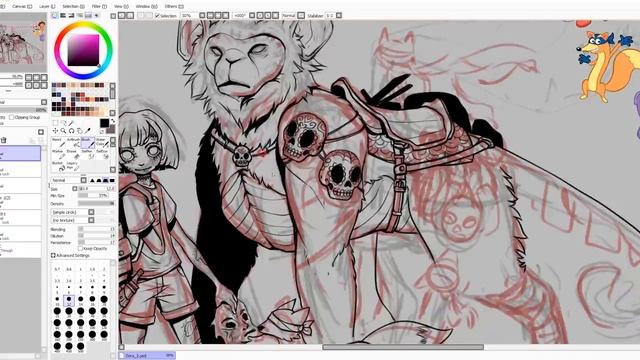This screenshot has height=360, width=640.
Task: Show the color mixer panel icon
Action: [80, 16]
